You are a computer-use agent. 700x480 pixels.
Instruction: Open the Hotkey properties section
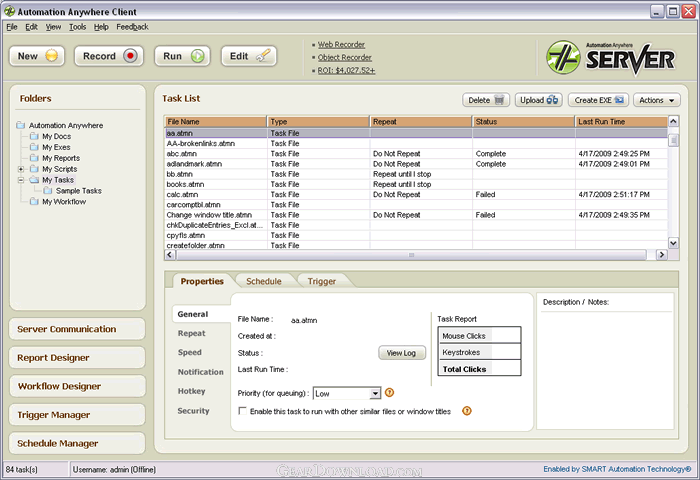(x=192, y=391)
